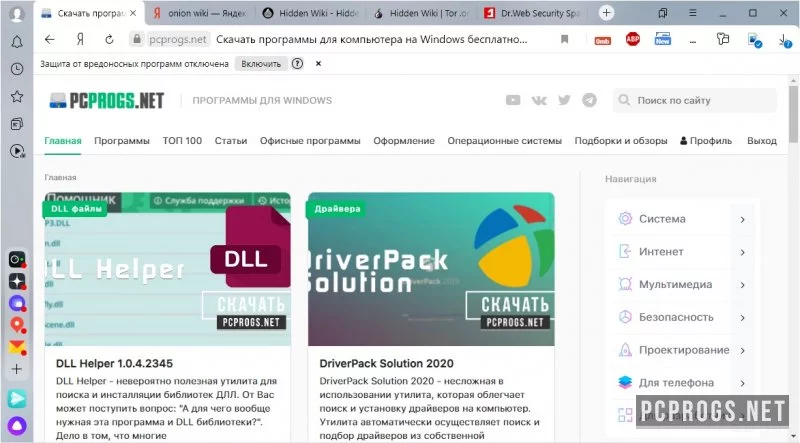Close the Скачать программы tab
Viewport: 800px width, 443px height.
point(133,13)
